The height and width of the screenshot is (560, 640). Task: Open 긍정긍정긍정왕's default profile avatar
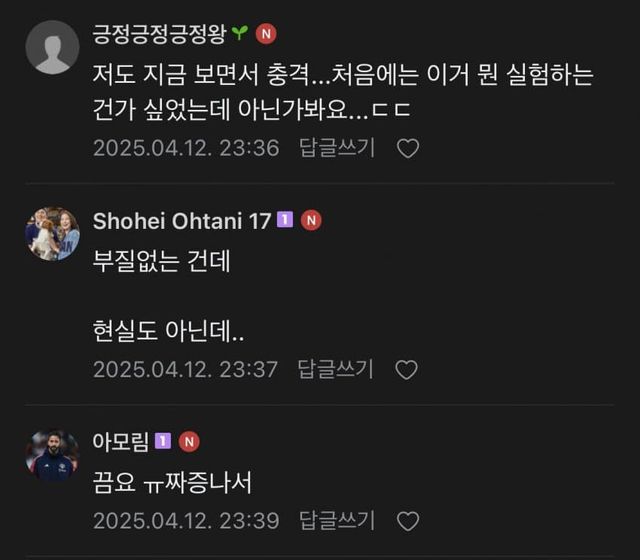[x=52, y=47]
